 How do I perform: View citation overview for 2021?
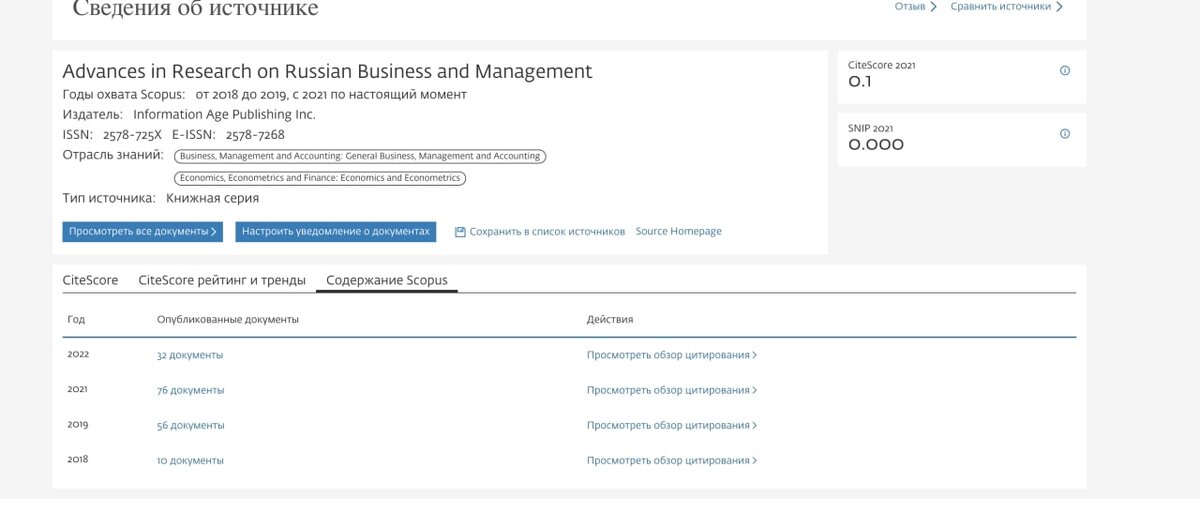pyautogui.click(x=671, y=390)
